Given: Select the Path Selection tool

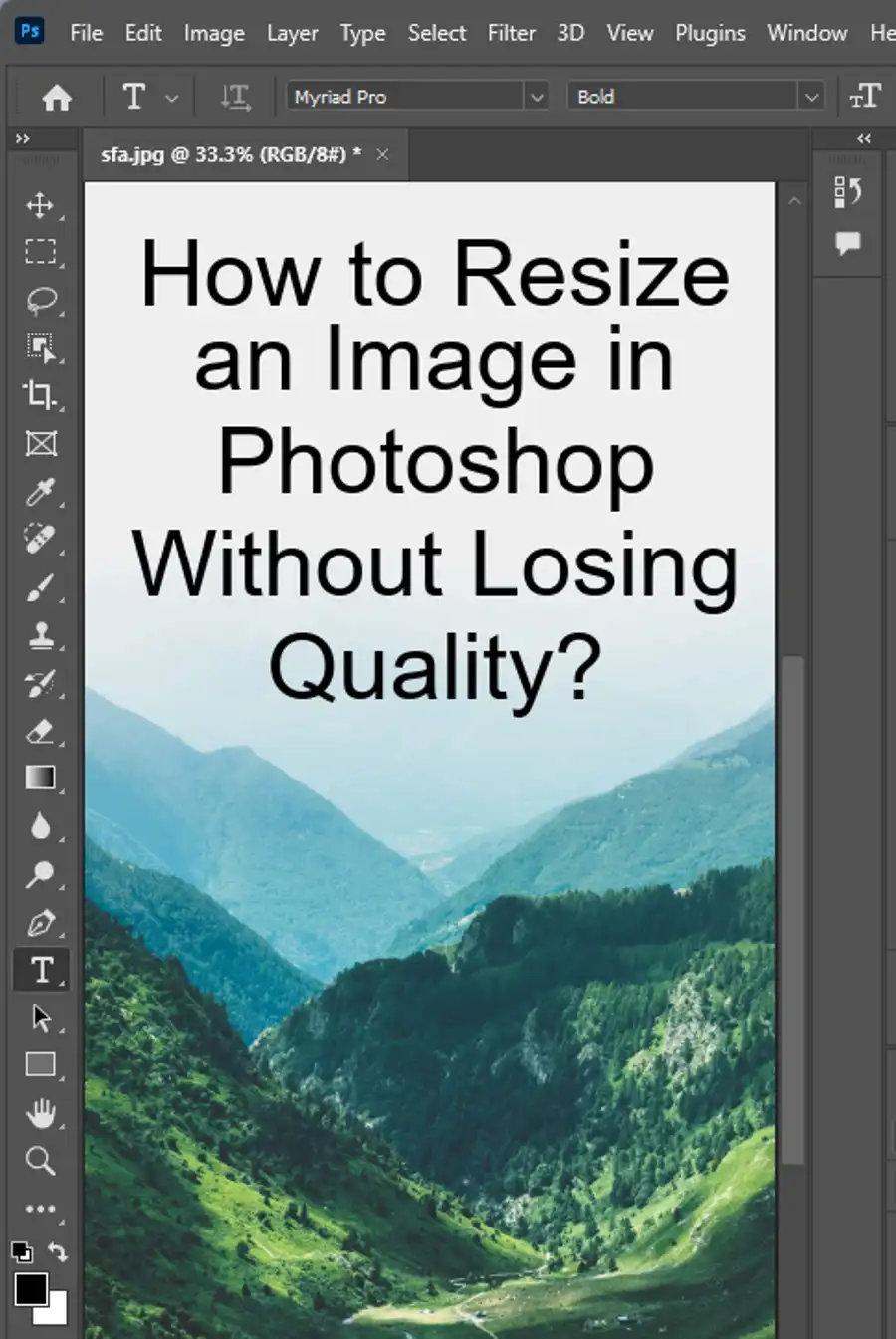Looking at the screenshot, I should 40,1017.
